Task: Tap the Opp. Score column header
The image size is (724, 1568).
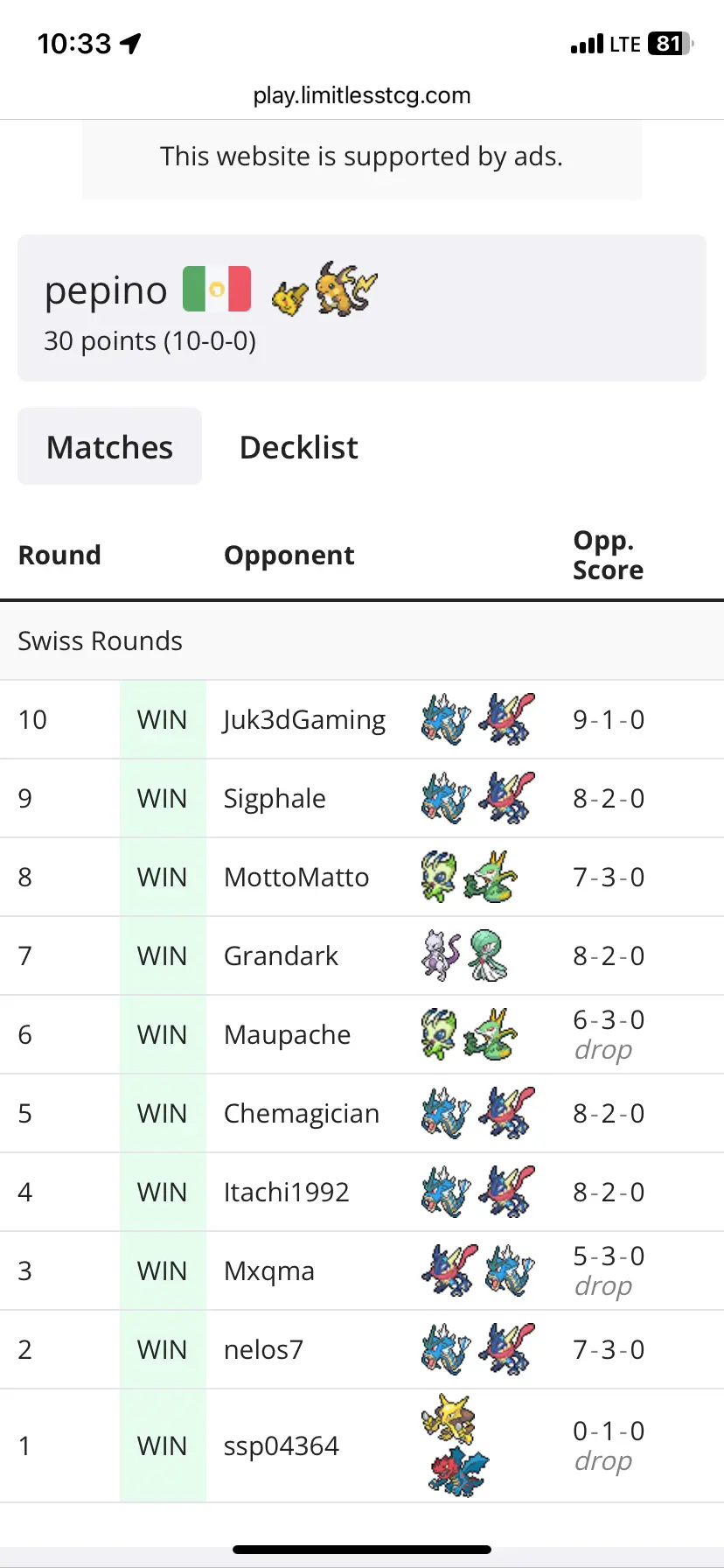Action: click(609, 555)
